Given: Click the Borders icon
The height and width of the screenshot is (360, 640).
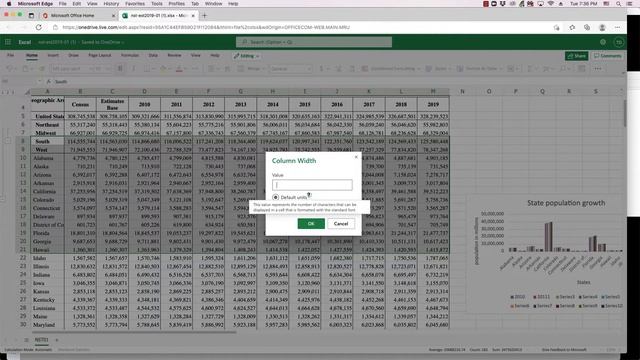Looking at the screenshot, I should [147, 69].
